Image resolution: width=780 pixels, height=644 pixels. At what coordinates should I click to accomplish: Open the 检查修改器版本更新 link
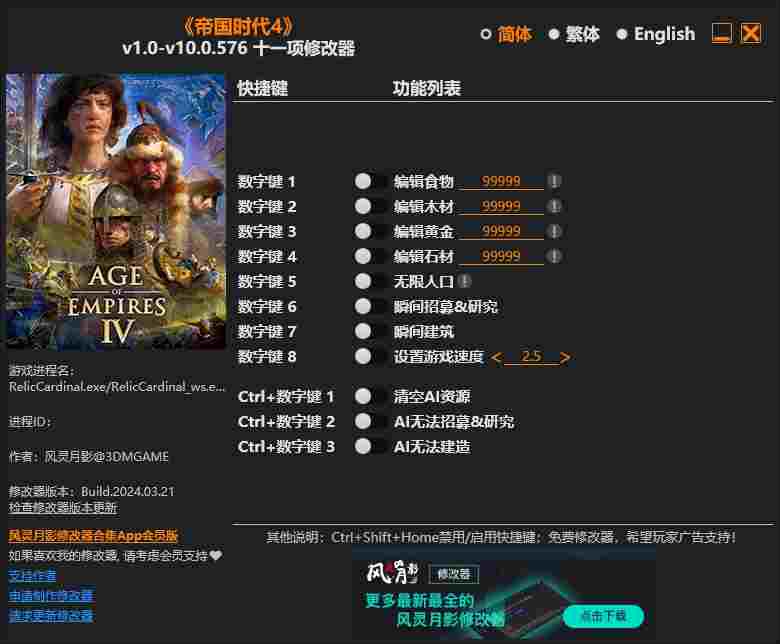click(x=63, y=508)
